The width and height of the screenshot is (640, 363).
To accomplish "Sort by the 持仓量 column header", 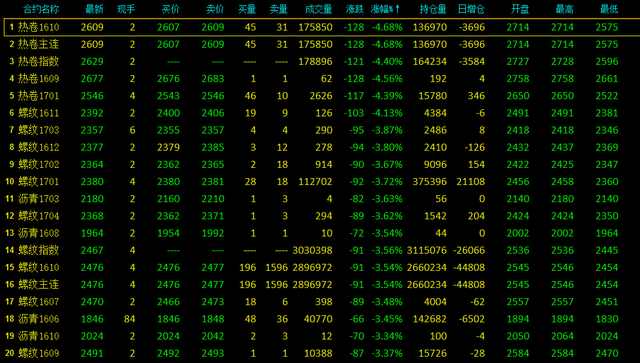I will [x=433, y=9].
